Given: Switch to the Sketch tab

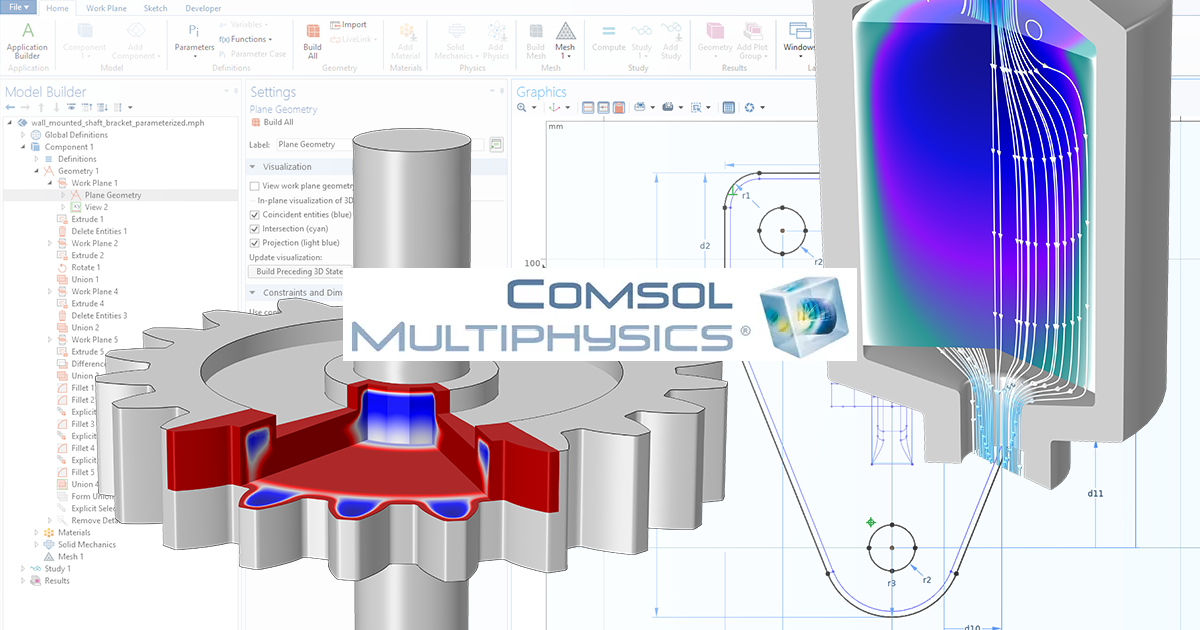Looking at the screenshot, I should click(x=155, y=8).
